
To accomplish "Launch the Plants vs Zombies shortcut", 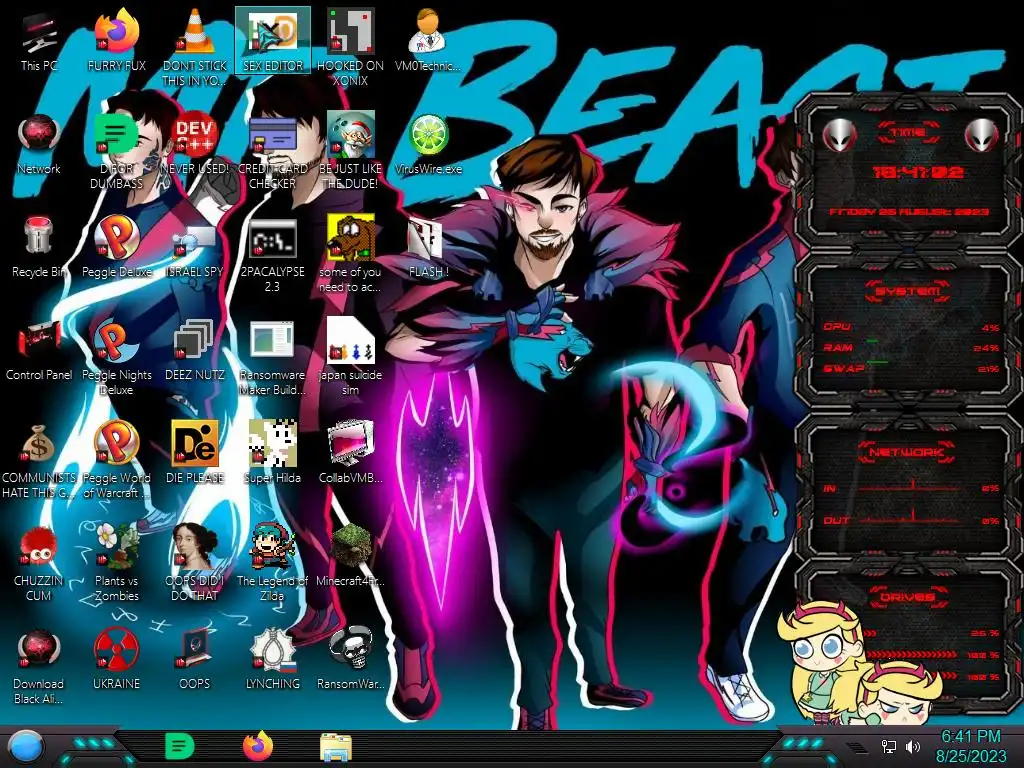I will pyautogui.click(x=116, y=563).
